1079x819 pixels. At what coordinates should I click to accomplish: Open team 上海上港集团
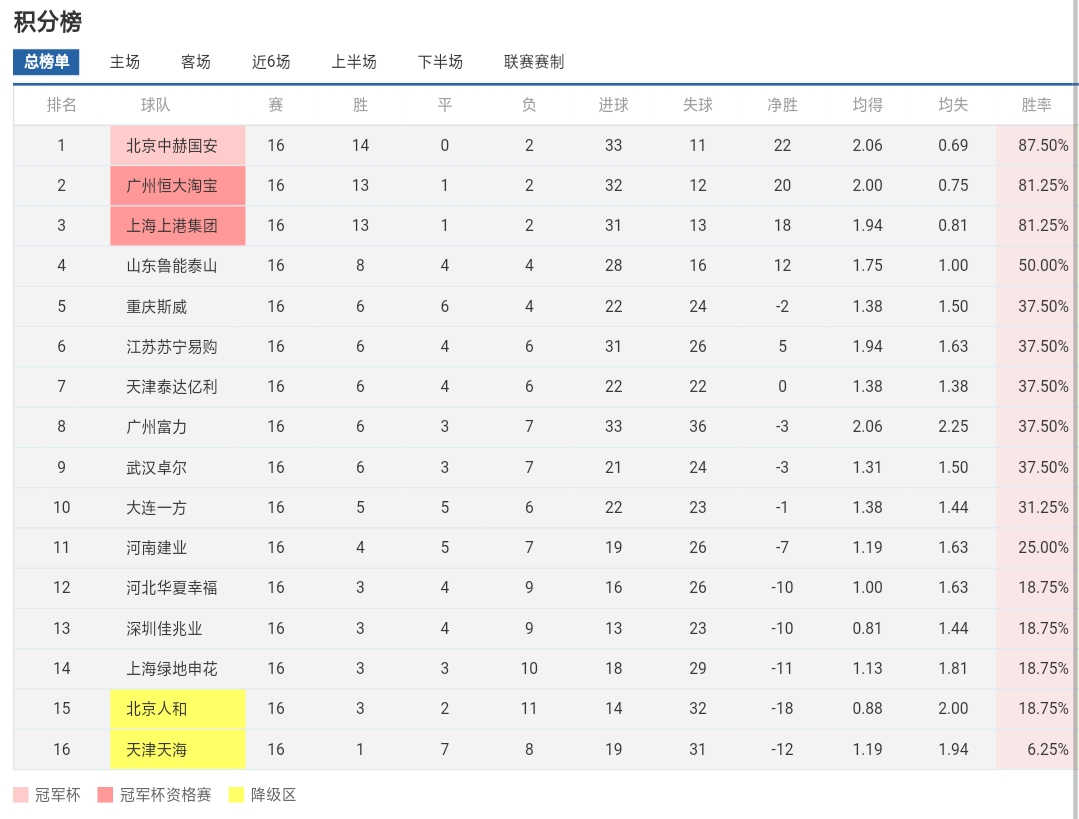171,226
